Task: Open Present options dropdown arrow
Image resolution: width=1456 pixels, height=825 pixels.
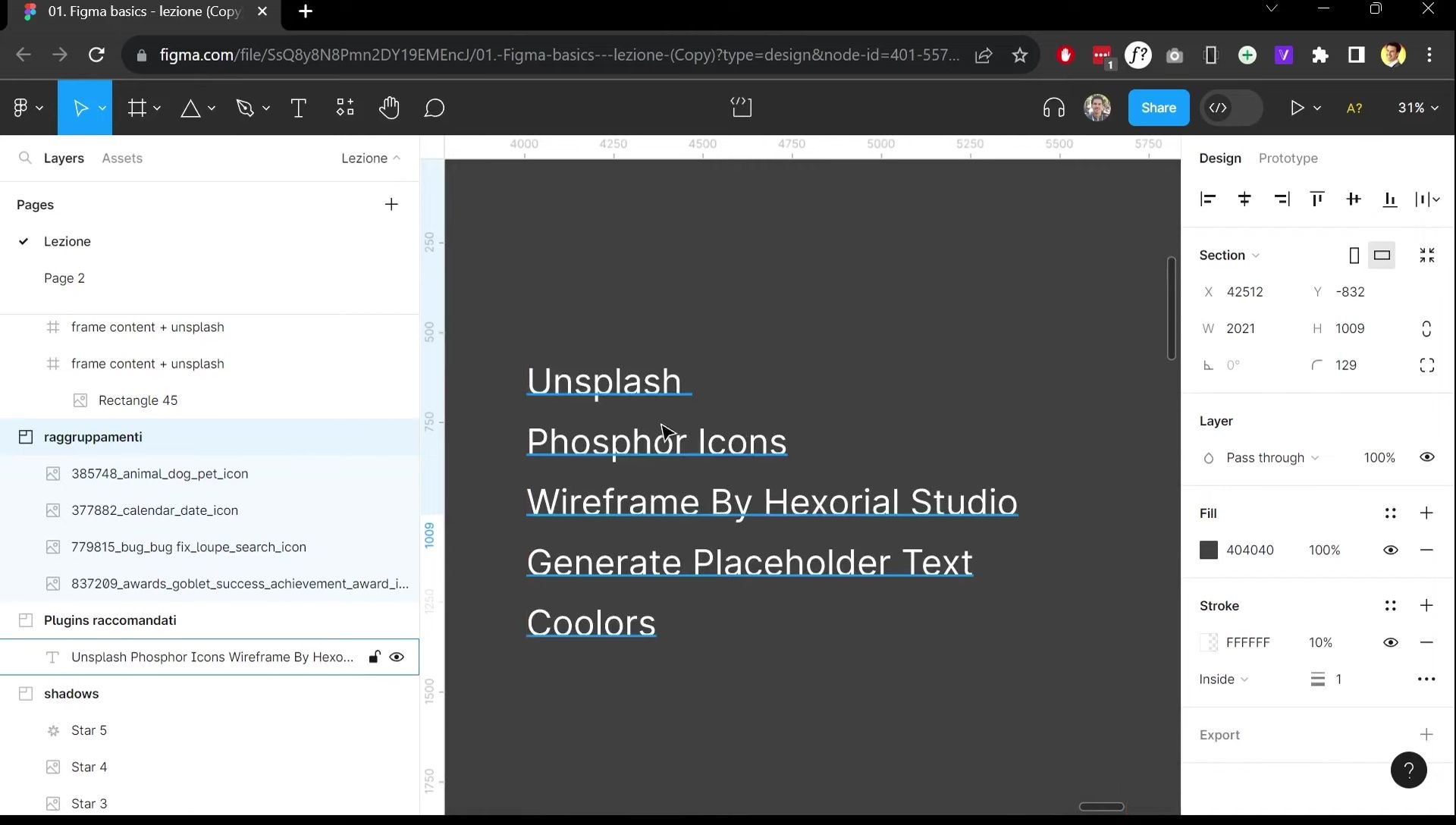Action: tap(1317, 108)
